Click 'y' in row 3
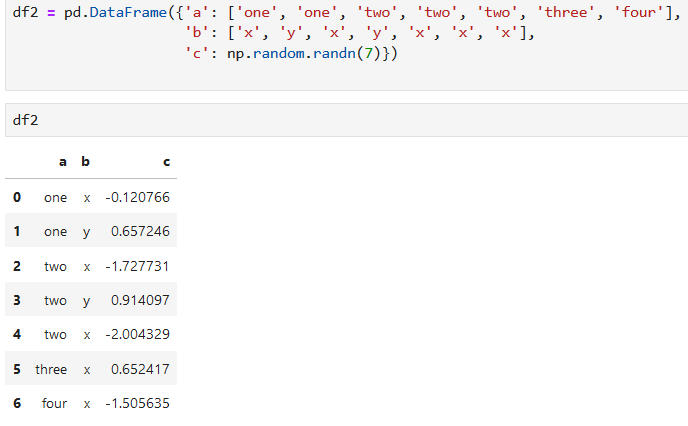Screen dimensions: 688x426 86,301
